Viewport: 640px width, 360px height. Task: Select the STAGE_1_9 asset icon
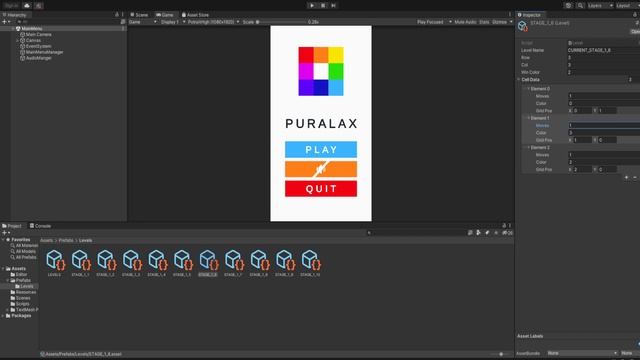(x=284, y=260)
